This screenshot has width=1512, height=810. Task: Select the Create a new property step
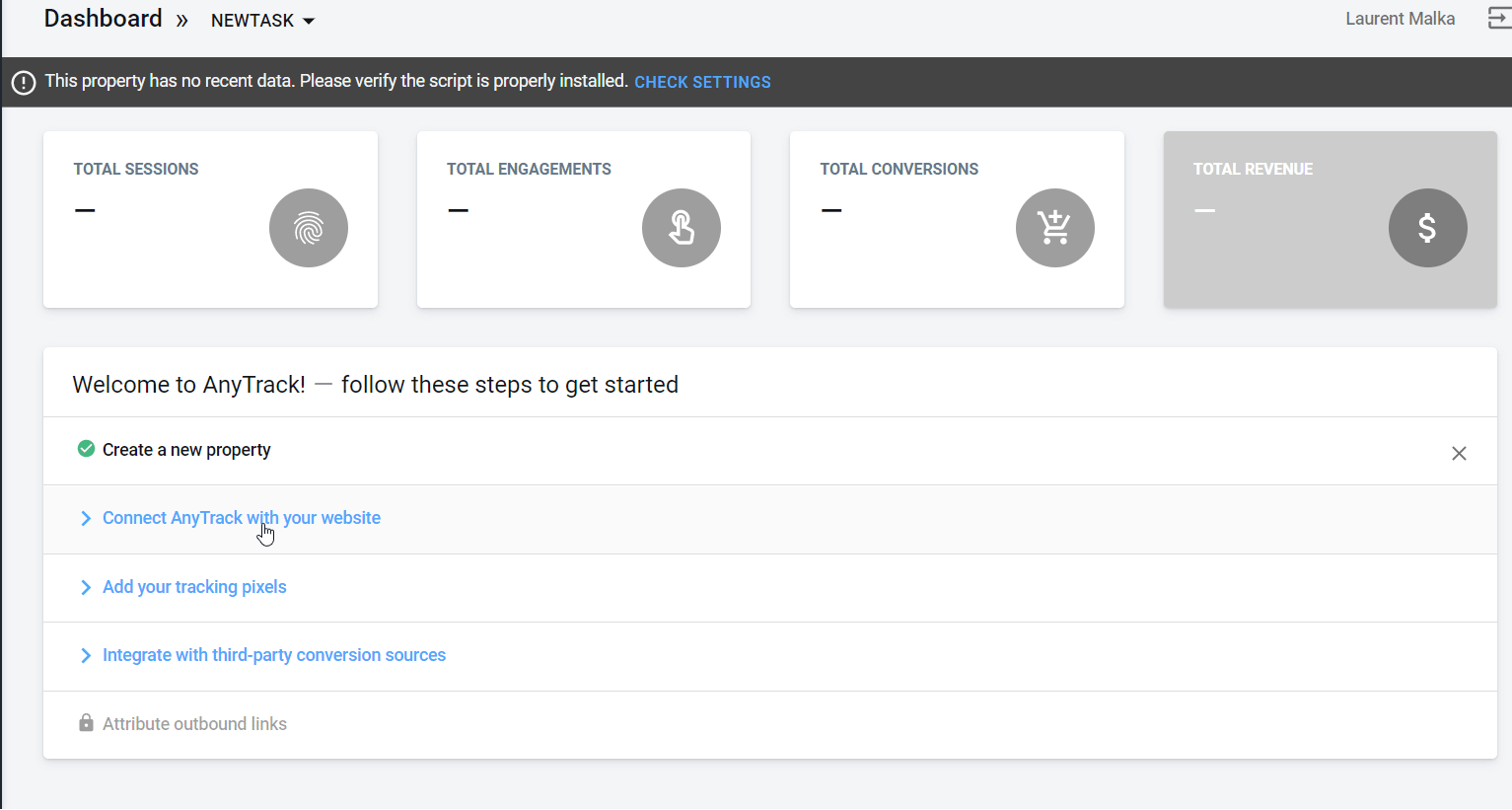click(x=186, y=450)
